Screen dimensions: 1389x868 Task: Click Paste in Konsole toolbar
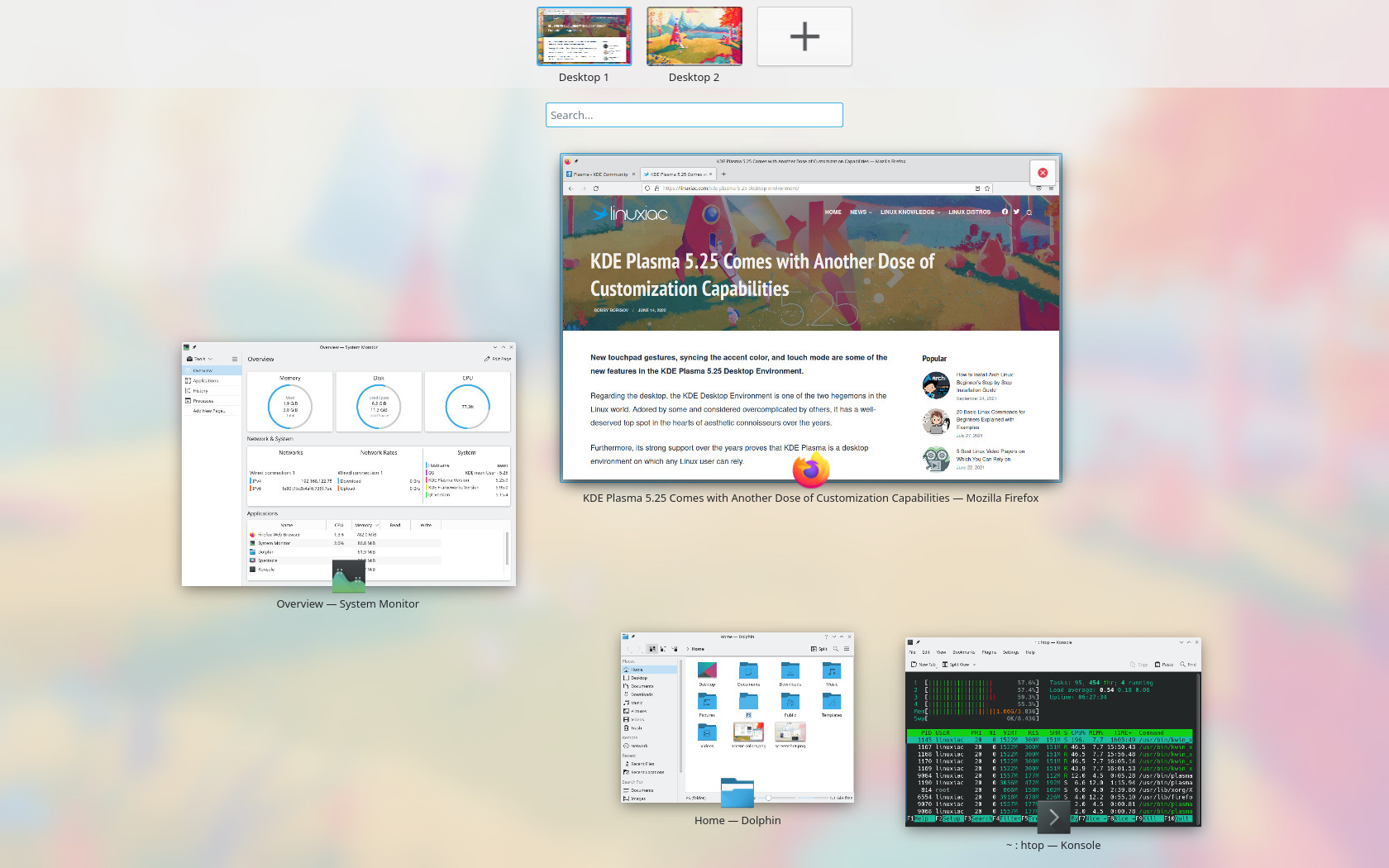[x=1163, y=665]
